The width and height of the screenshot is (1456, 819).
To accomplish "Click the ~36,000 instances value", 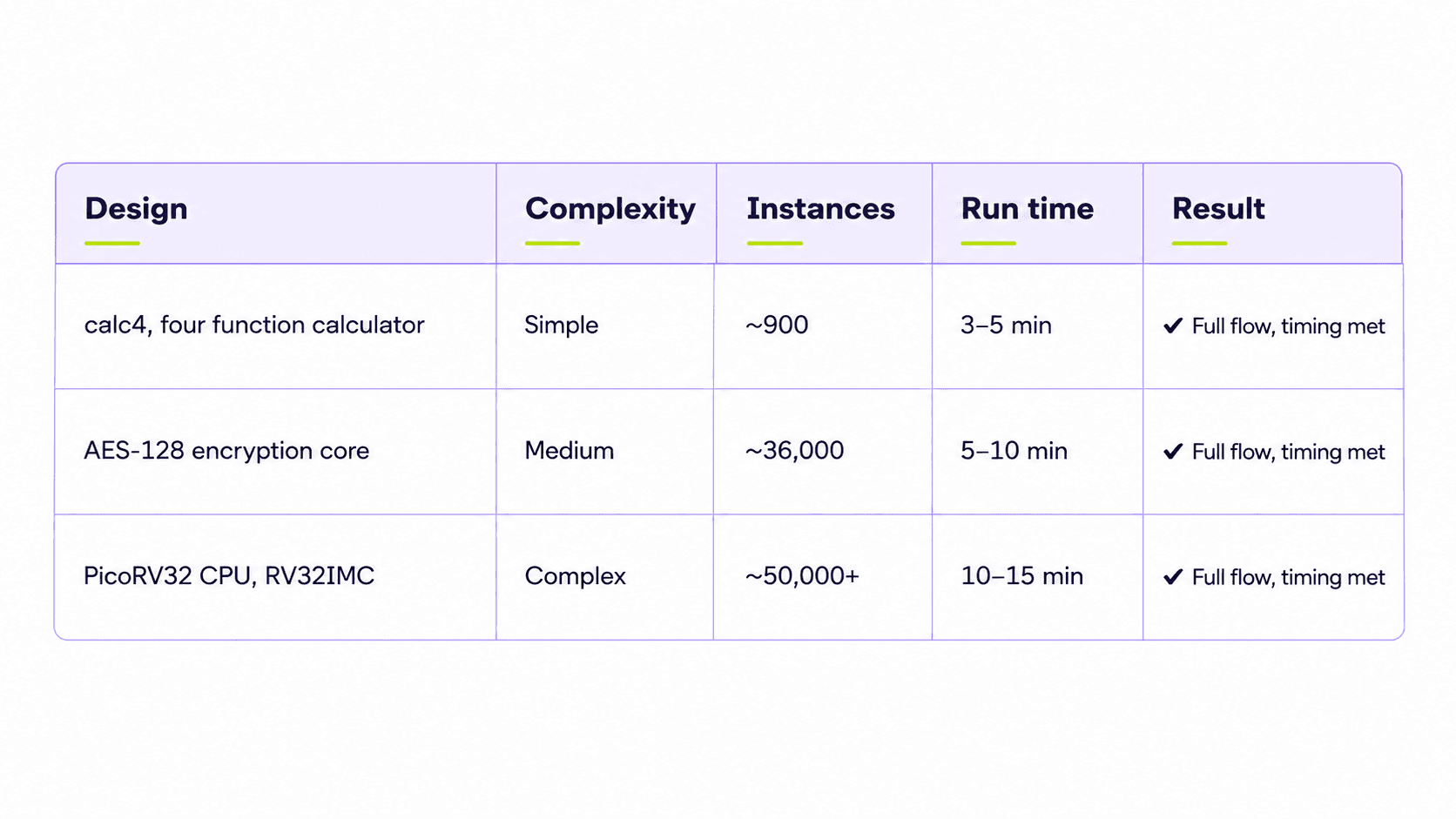I will (794, 451).
